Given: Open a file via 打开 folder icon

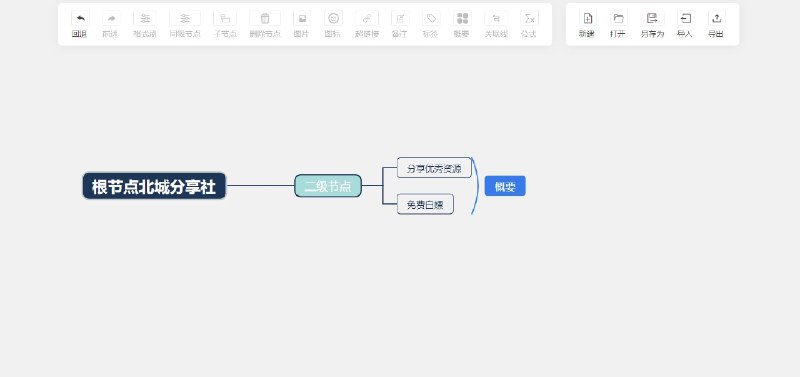Looking at the screenshot, I should [x=618, y=18].
